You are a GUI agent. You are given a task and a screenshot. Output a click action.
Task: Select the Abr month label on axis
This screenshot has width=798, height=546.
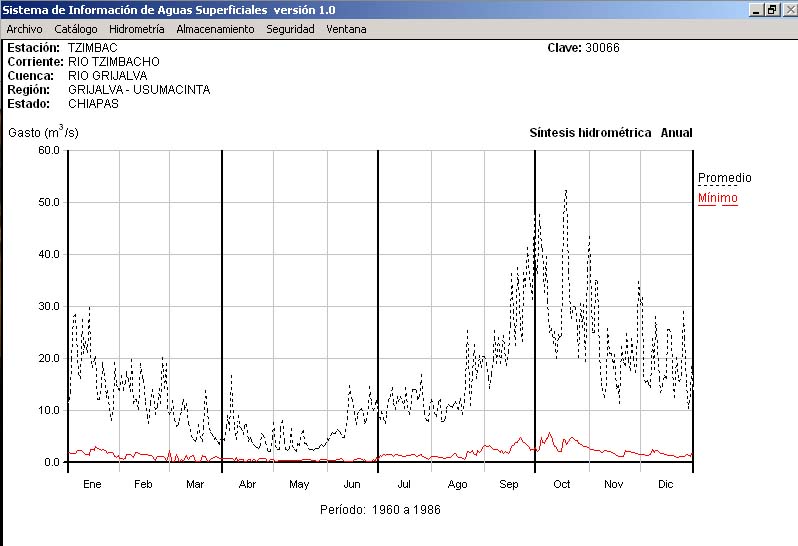[247, 484]
